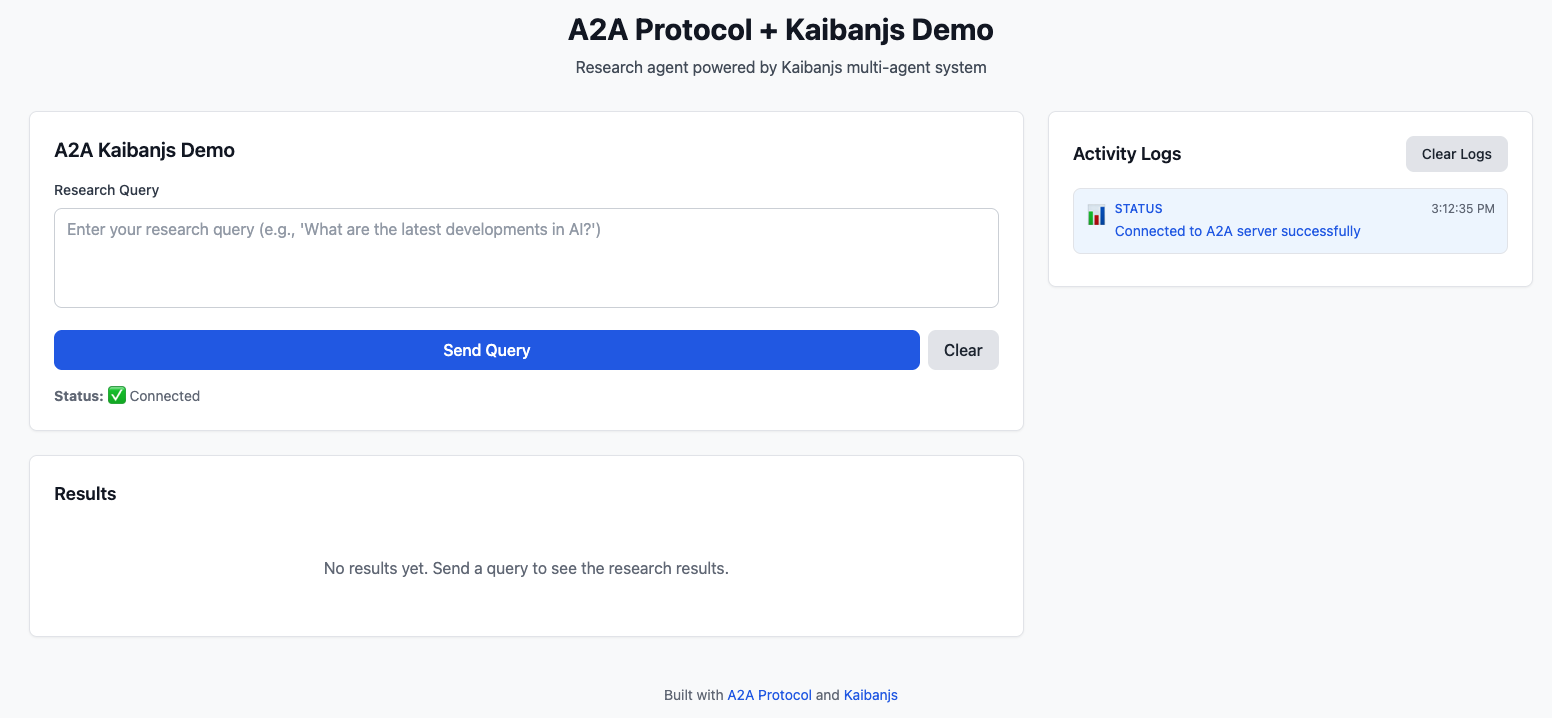Click the STATUS label in log entry
The height and width of the screenshot is (718, 1552).
[1138, 209]
